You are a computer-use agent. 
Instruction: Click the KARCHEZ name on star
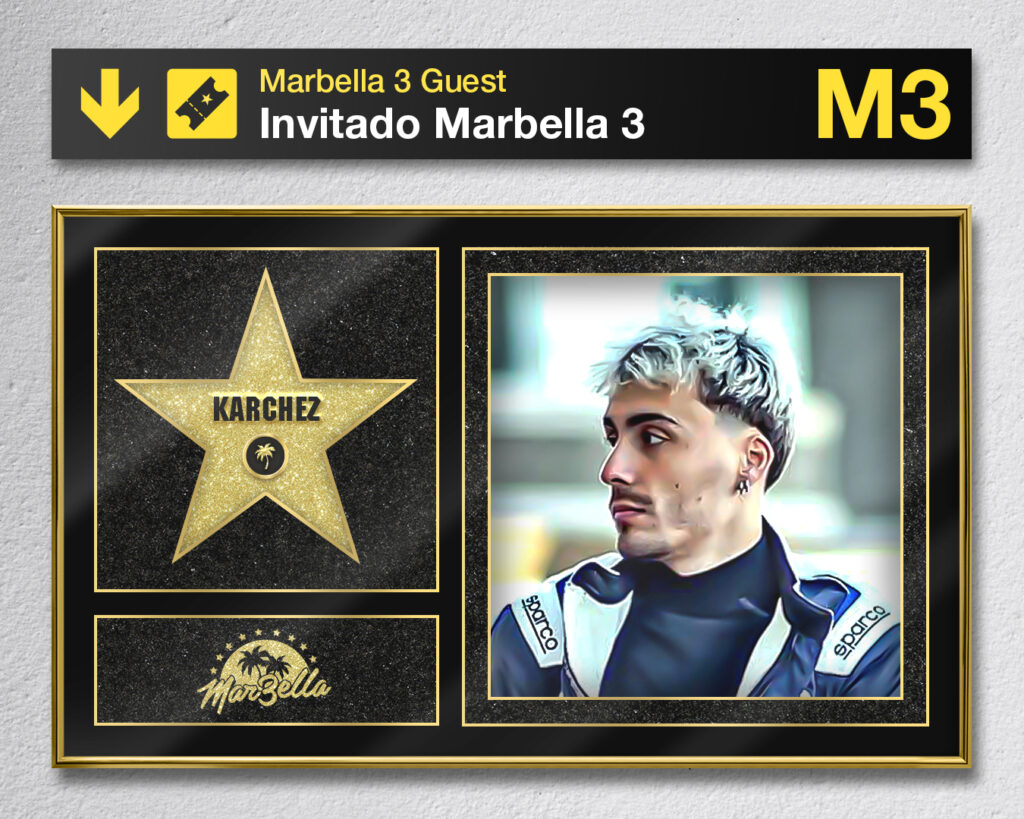pos(266,409)
